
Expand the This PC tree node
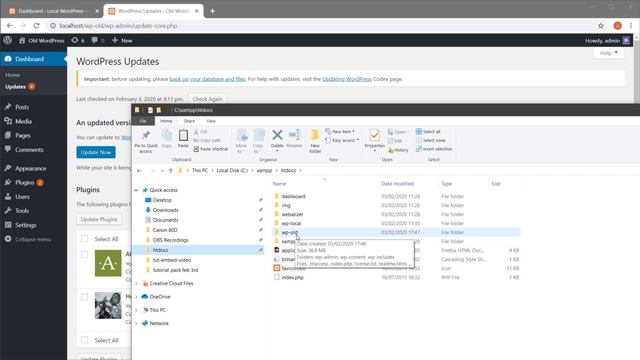pos(136,310)
